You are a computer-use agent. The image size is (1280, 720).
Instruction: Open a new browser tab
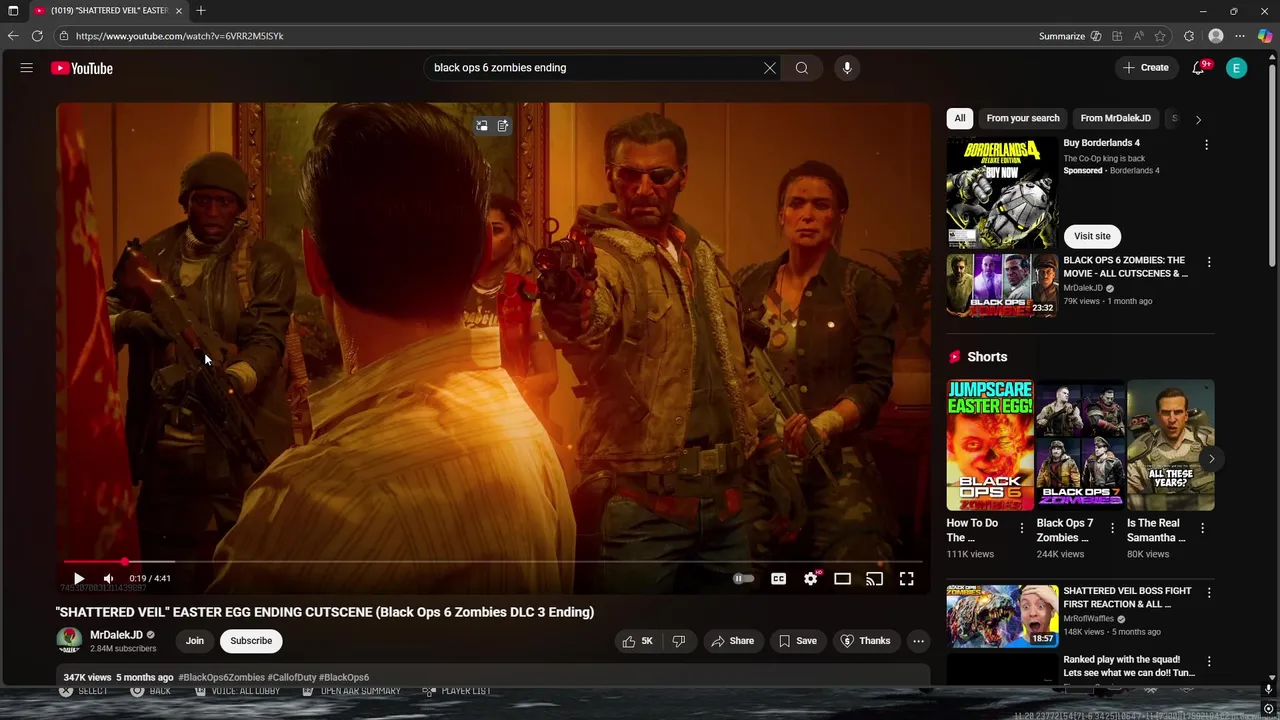point(201,11)
